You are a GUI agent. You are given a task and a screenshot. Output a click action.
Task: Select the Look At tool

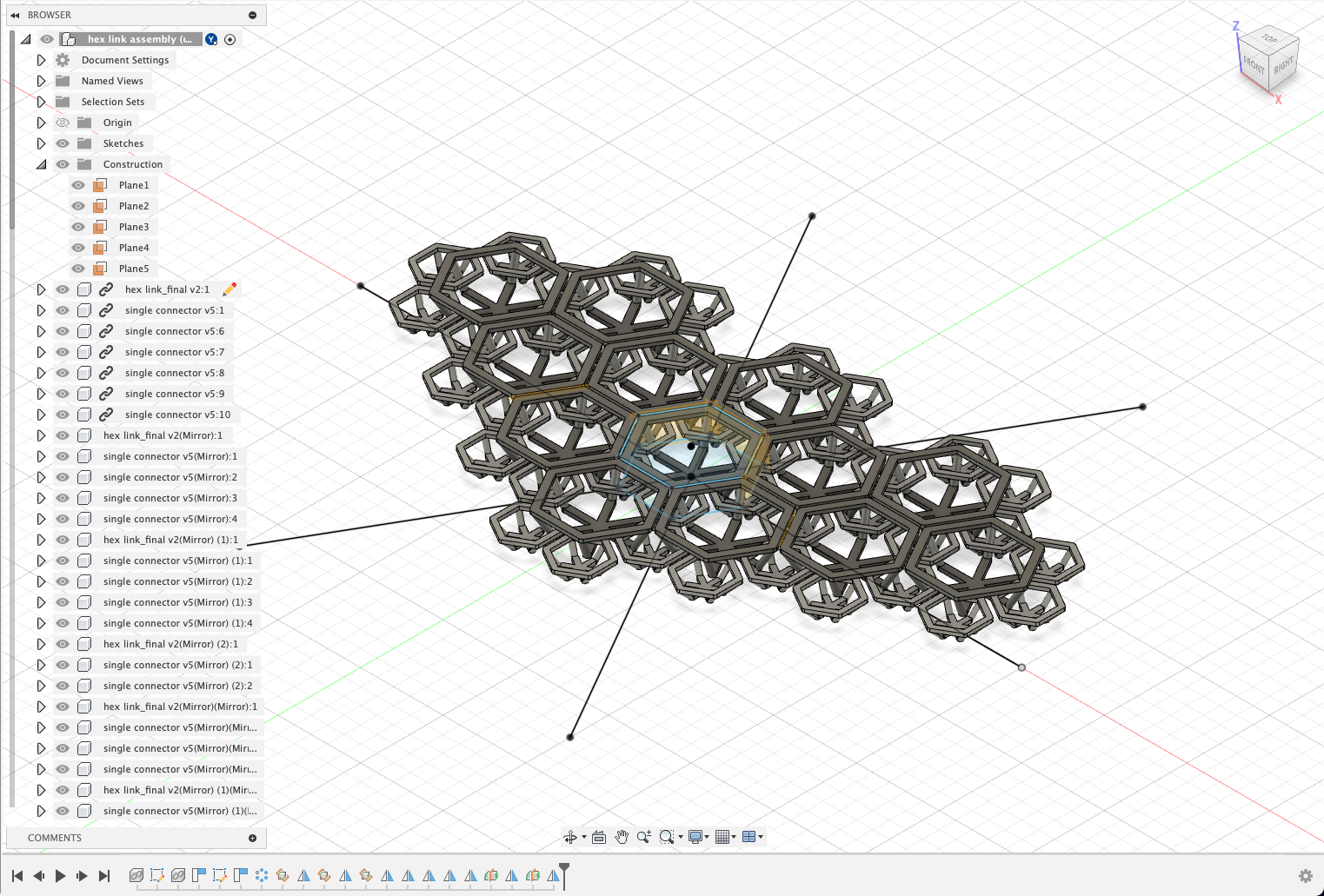(599, 837)
